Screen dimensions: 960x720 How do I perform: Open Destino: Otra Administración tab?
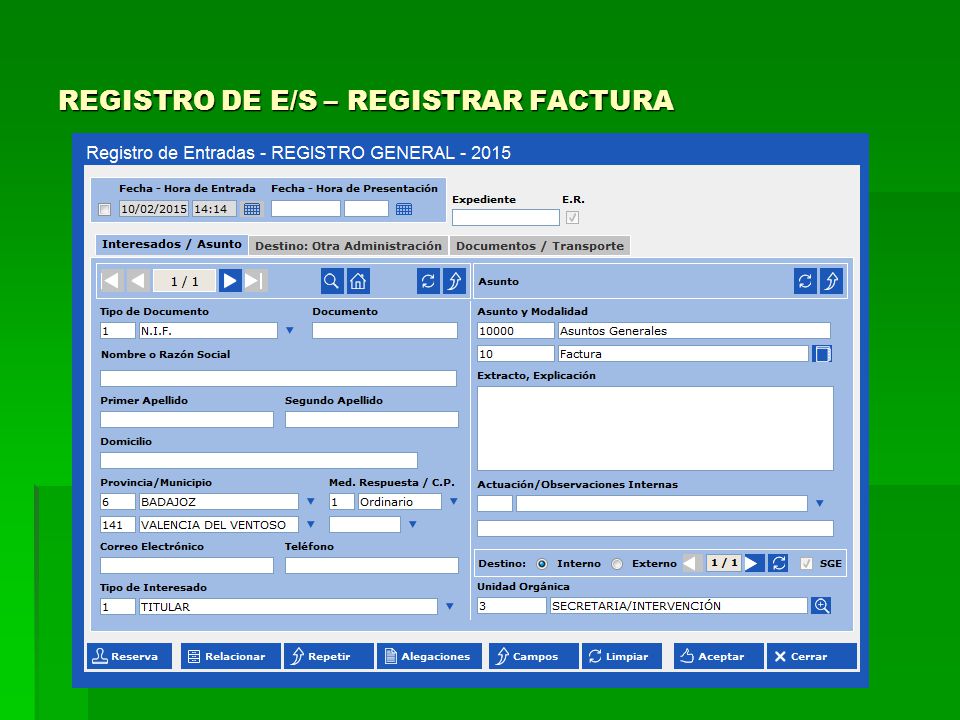coord(348,246)
